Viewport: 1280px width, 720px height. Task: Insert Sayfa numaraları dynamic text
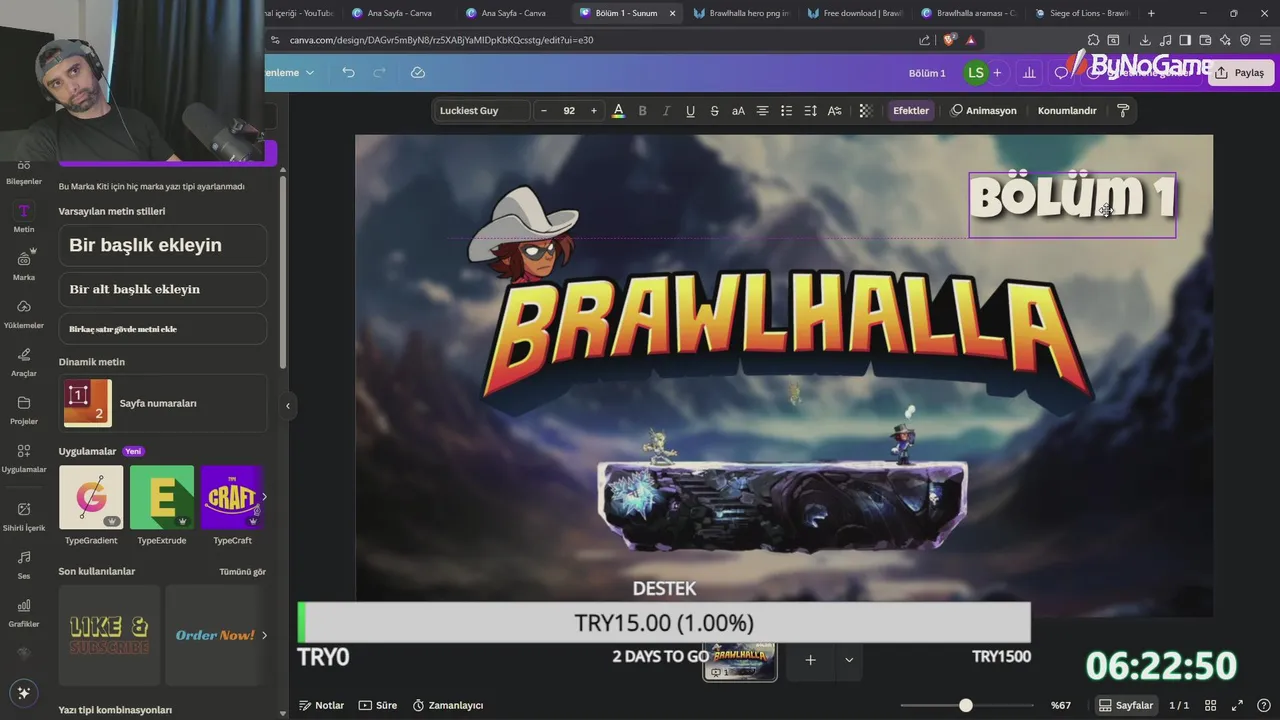[x=163, y=403]
